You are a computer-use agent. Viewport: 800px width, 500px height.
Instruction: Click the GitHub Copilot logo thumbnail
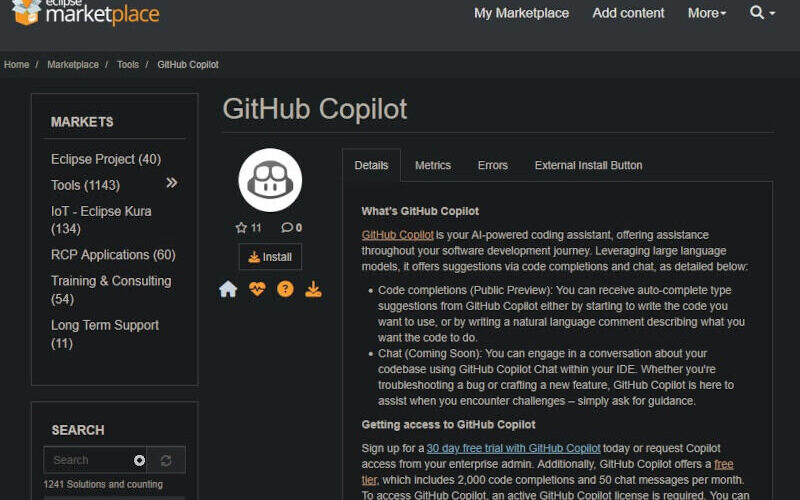(x=270, y=180)
